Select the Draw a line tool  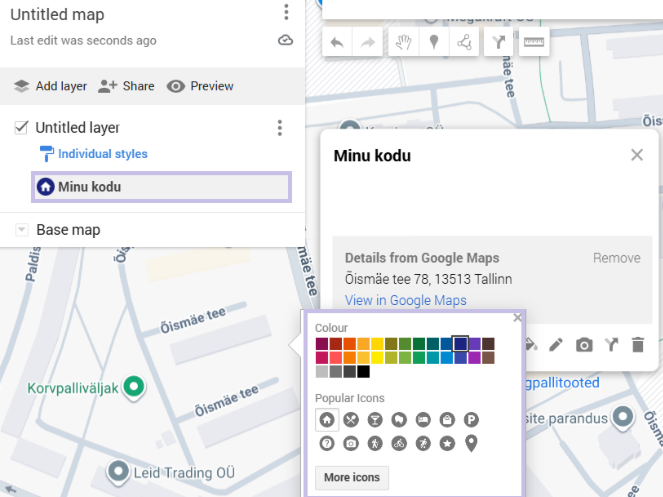click(x=464, y=42)
